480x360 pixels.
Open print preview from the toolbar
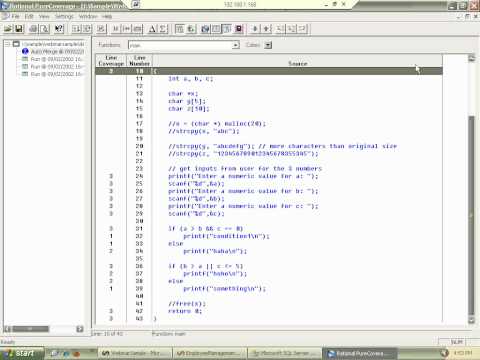[44, 29]
